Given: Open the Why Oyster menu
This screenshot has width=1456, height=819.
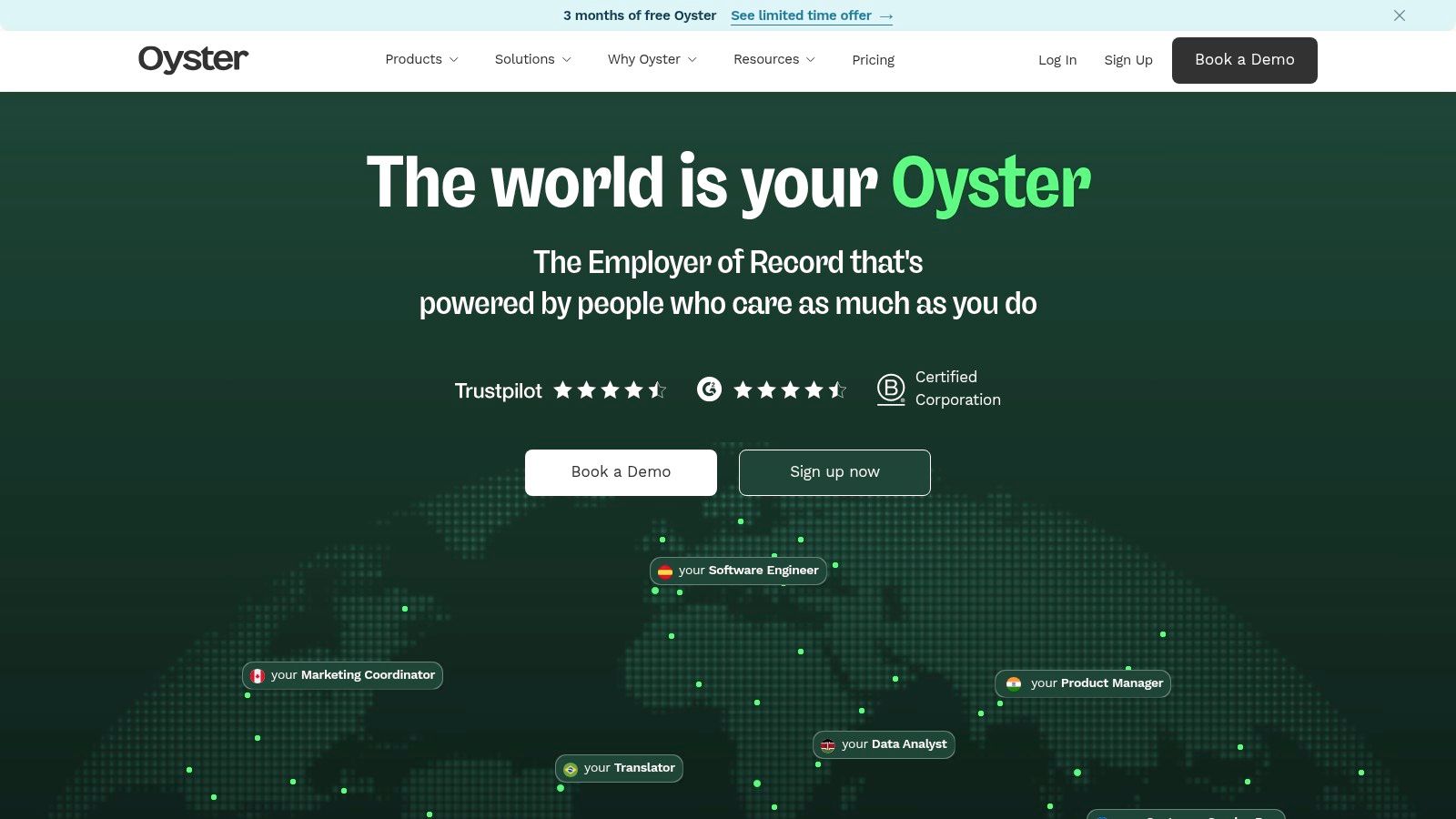Looking at the screenshot, I should tap(652, 59).
